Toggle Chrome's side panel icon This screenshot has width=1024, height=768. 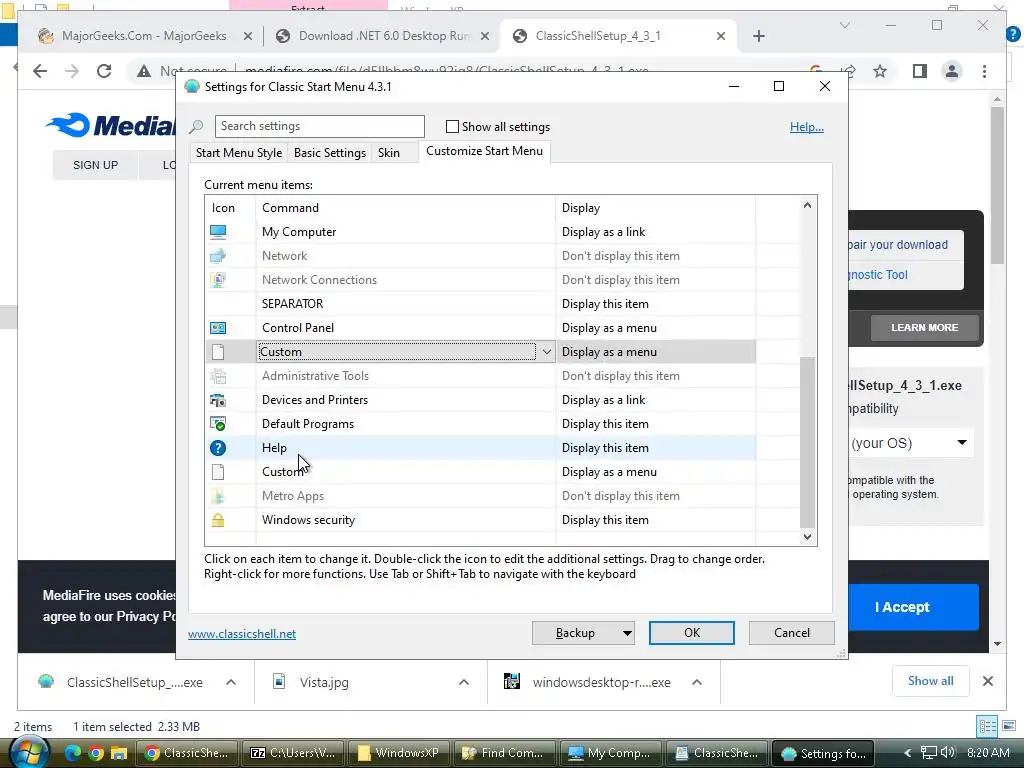920,71
